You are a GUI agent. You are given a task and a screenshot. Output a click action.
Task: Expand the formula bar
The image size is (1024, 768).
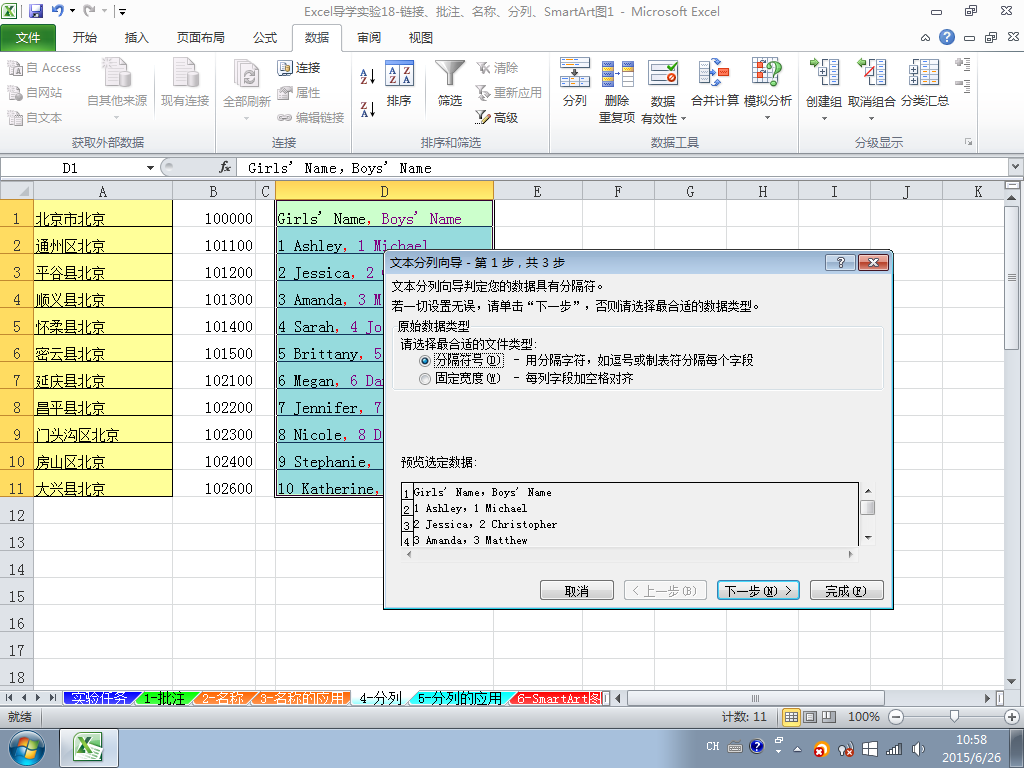click(1016, 168)
